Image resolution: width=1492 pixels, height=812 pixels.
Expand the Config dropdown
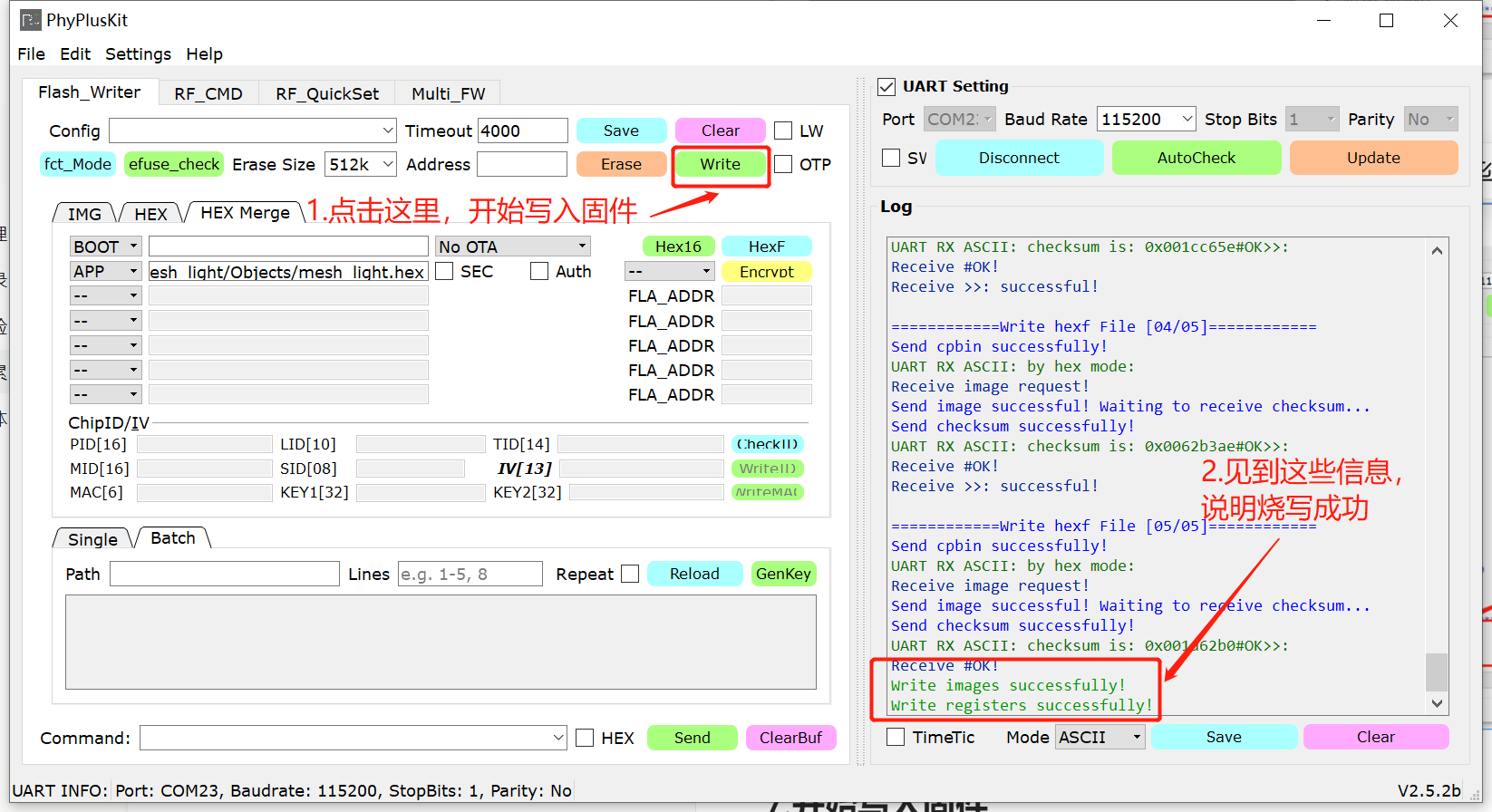[x=388, y=130]
